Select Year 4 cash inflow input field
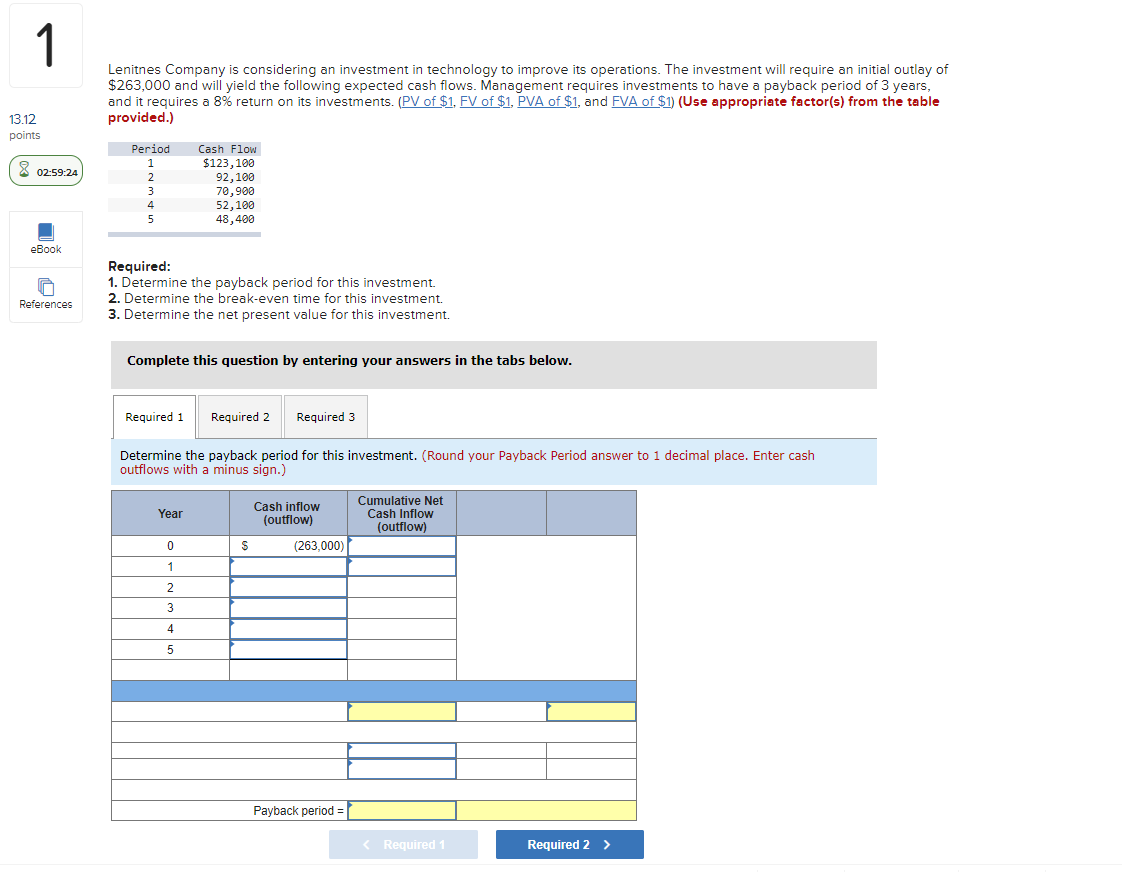 [288, 629]
